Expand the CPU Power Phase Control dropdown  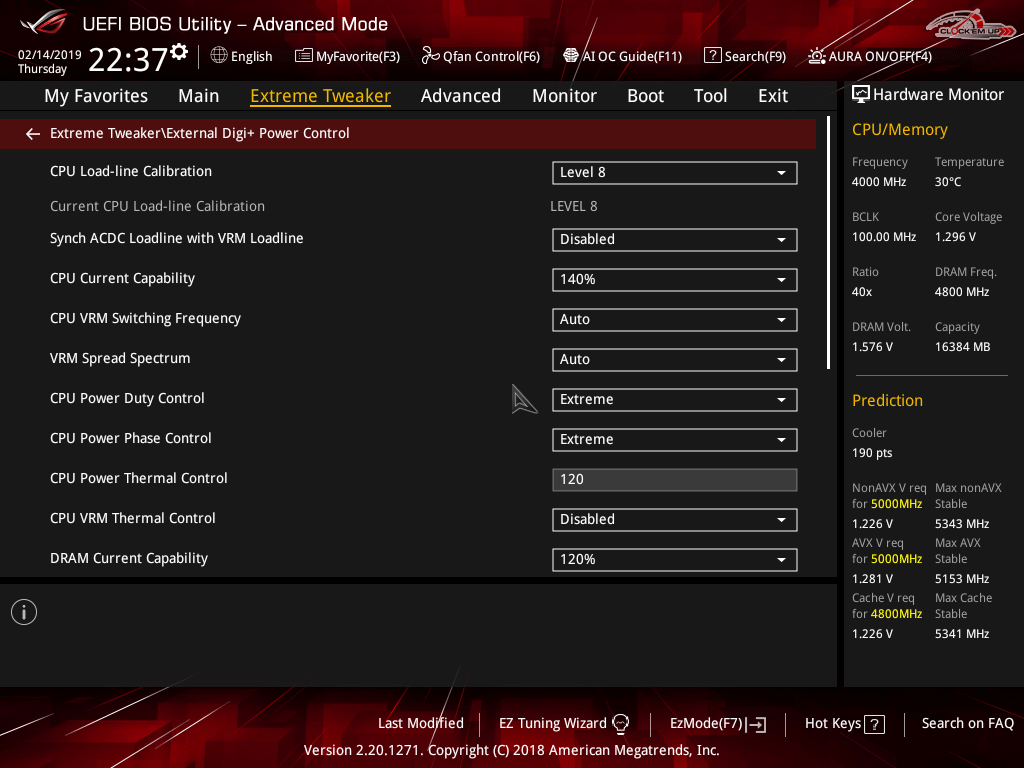(x=674, y=440)
